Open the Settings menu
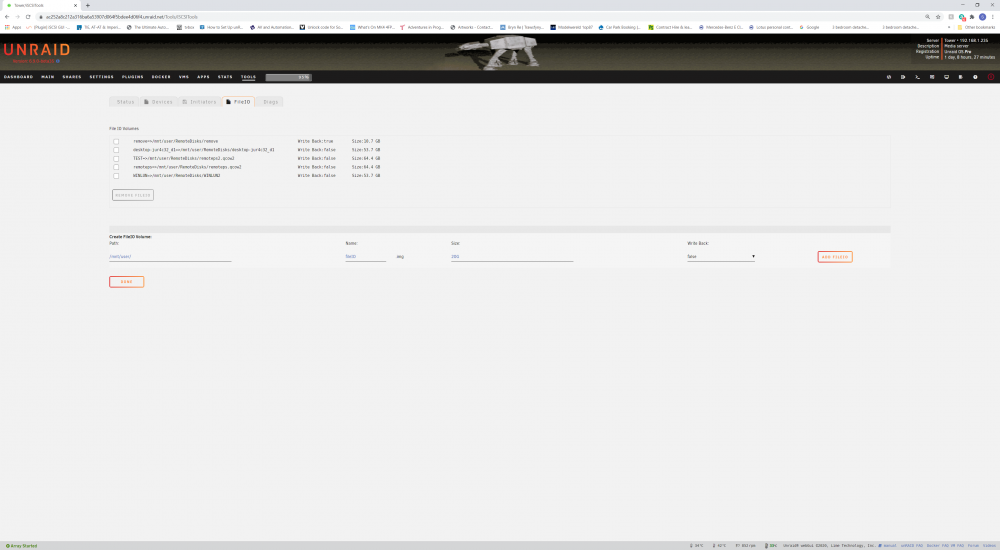Viewport: 1000px width, 550px height. [101, 77]
